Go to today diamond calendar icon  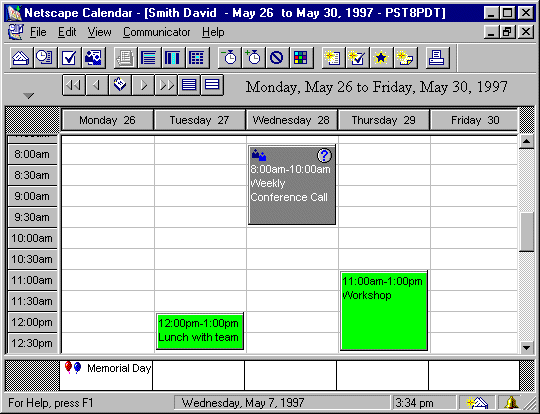click(x=120, y=85)
